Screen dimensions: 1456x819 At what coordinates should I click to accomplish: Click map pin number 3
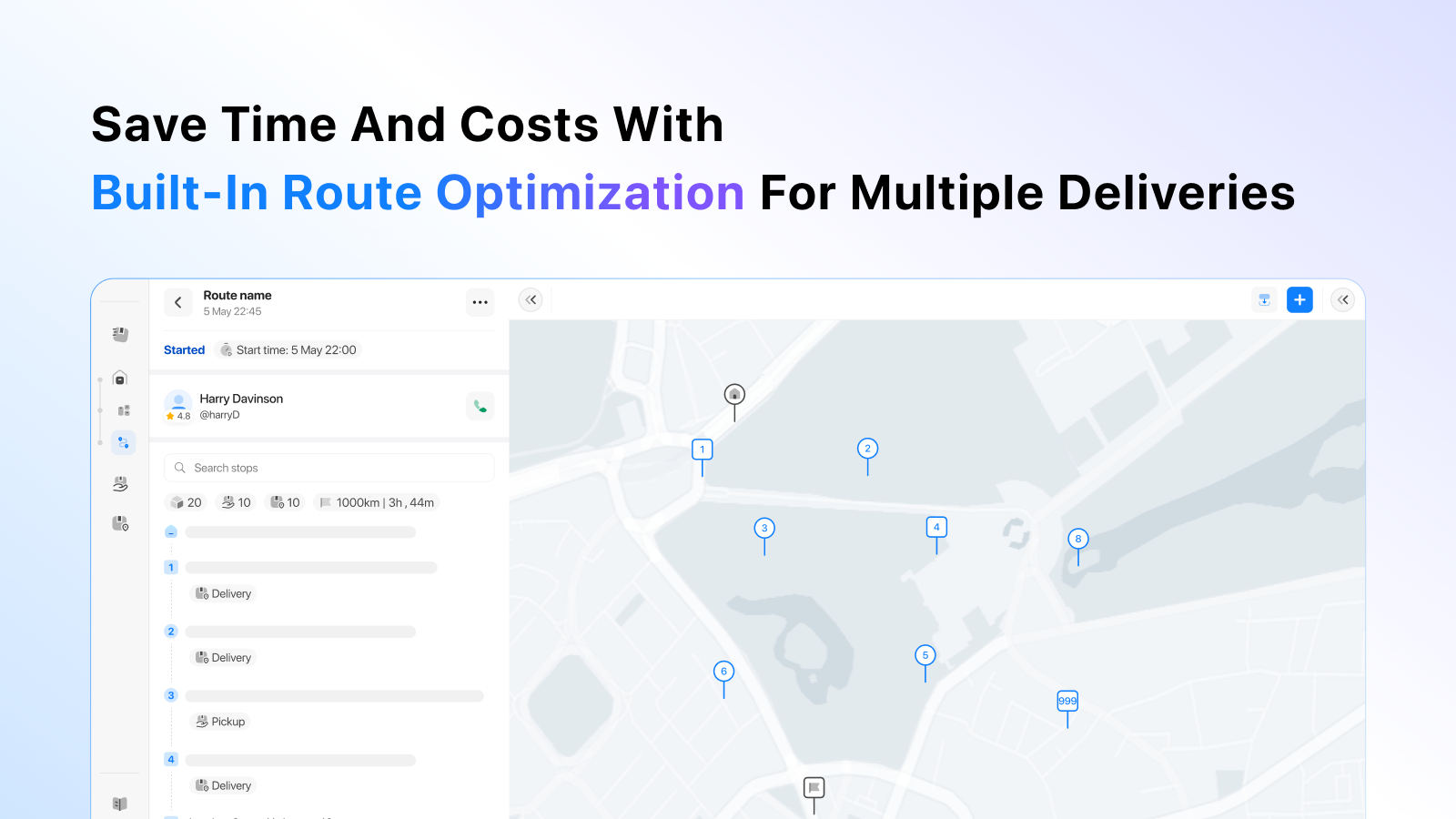[x=764, y=528]
